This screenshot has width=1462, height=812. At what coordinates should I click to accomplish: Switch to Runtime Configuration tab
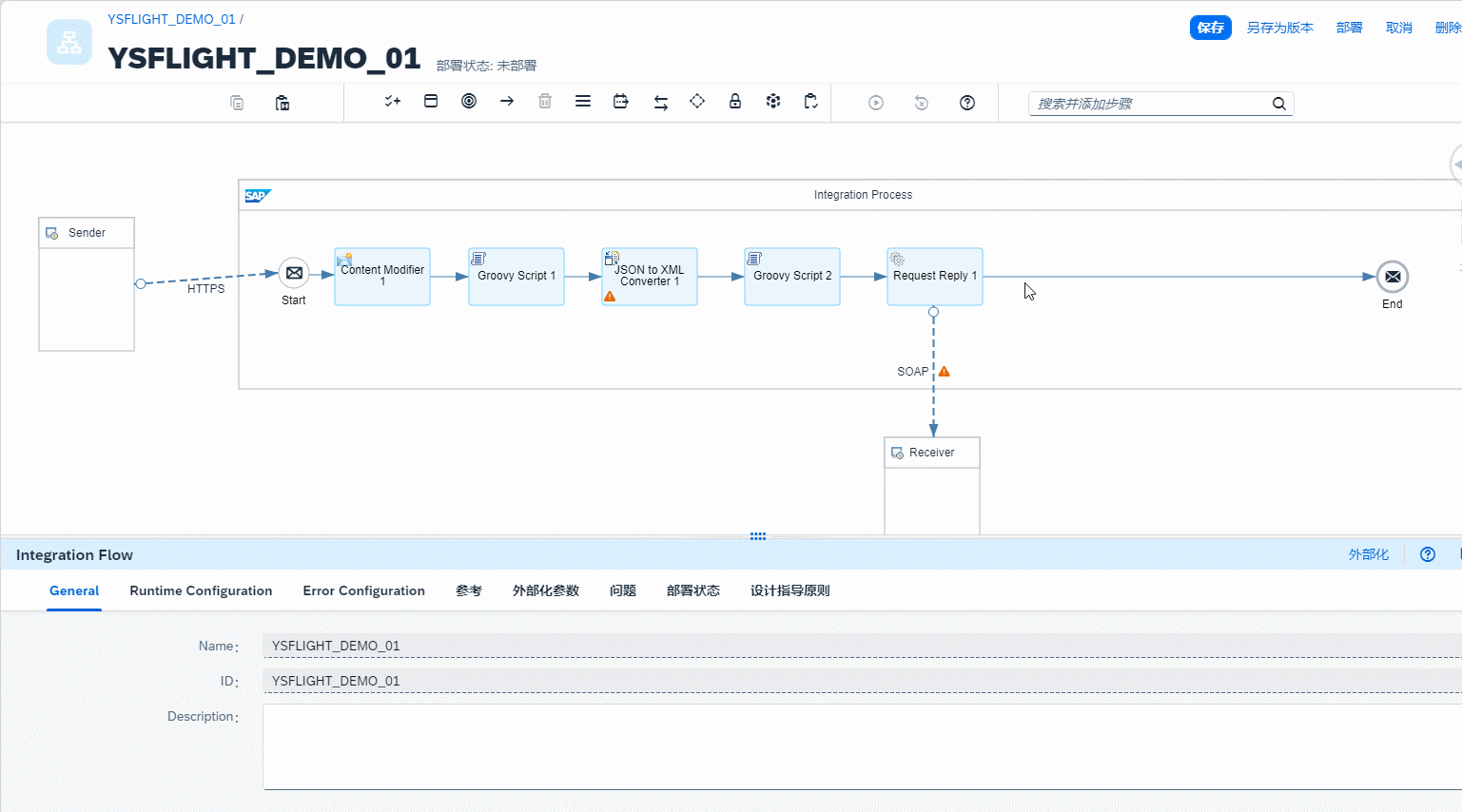tap(201, 590)
